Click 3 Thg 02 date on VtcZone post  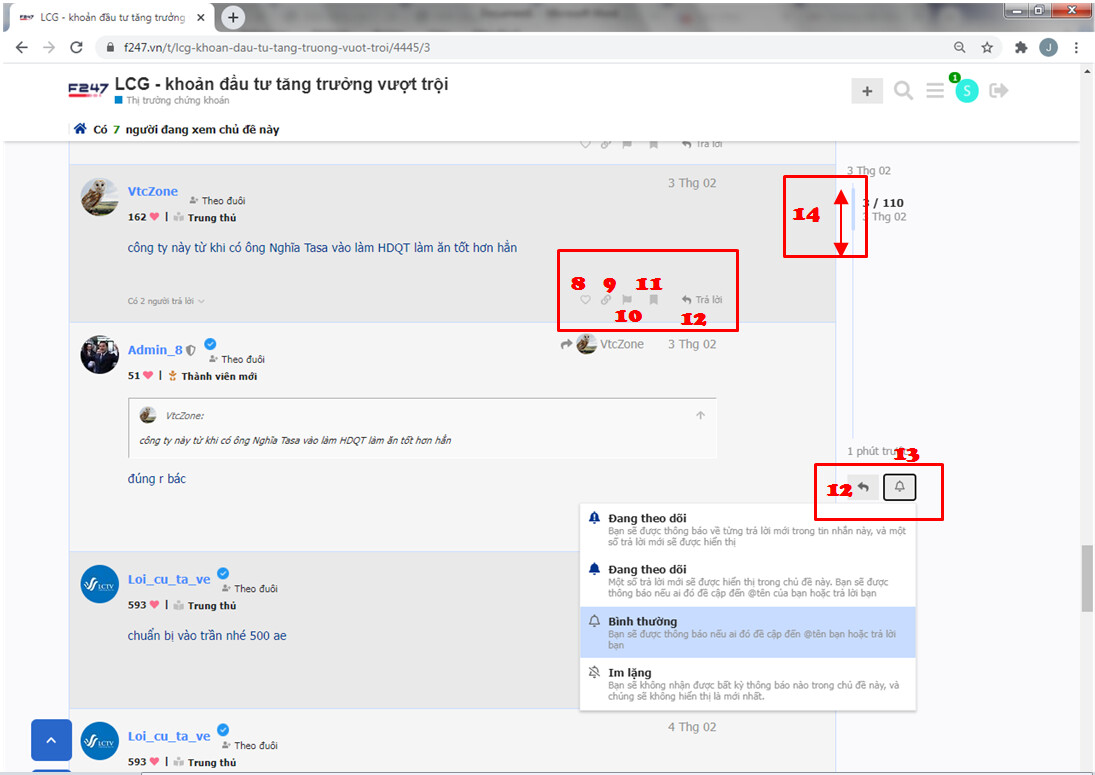(x=692, y=183)
